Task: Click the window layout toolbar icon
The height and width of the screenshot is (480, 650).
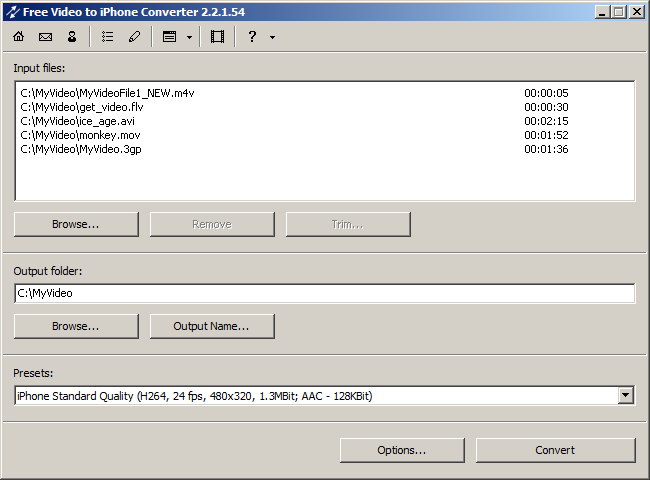Action: click(x=169, y=37)
